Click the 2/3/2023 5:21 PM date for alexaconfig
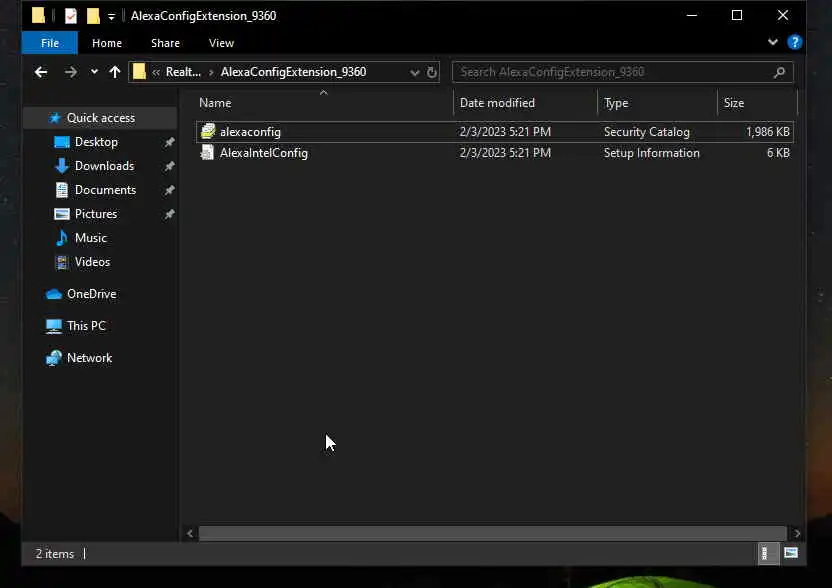 [x=505, y=132]
